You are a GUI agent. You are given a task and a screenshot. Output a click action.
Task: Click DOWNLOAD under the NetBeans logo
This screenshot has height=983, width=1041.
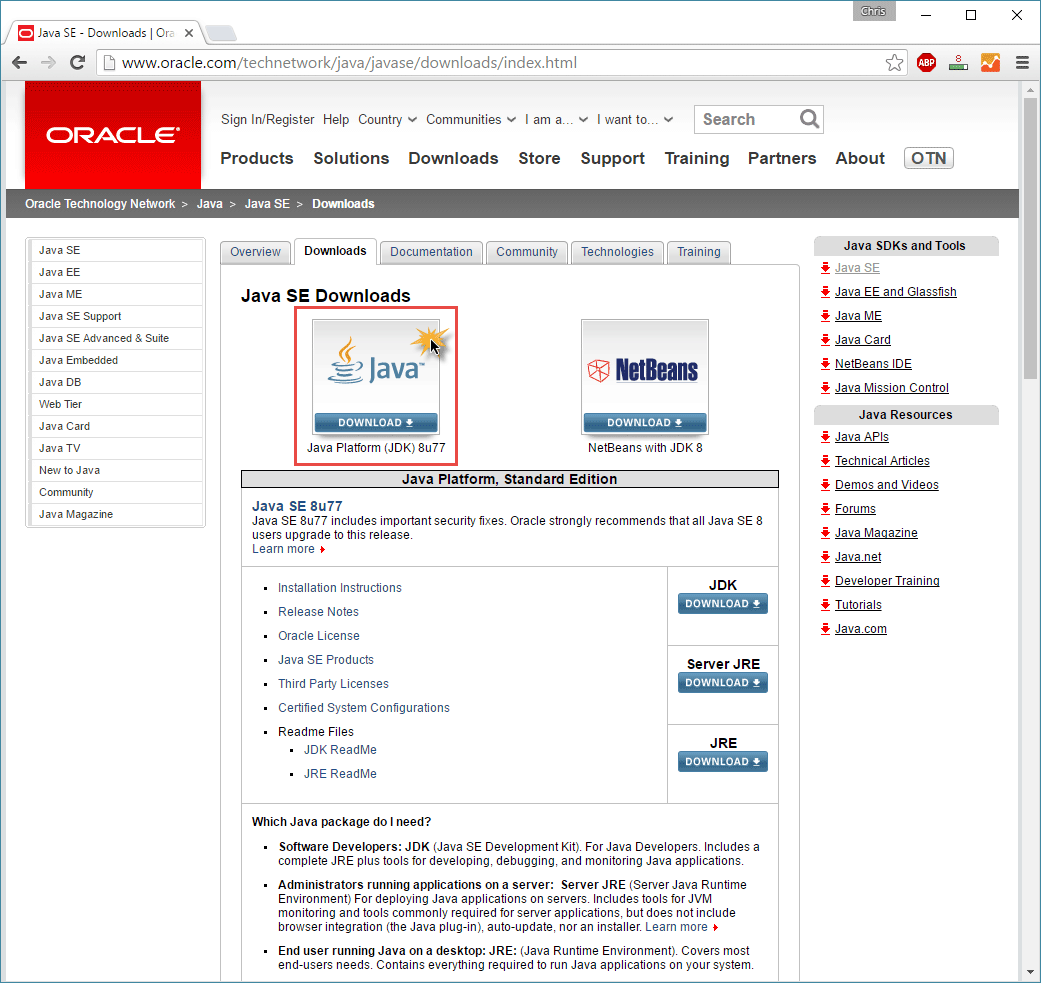click(645, 422)
